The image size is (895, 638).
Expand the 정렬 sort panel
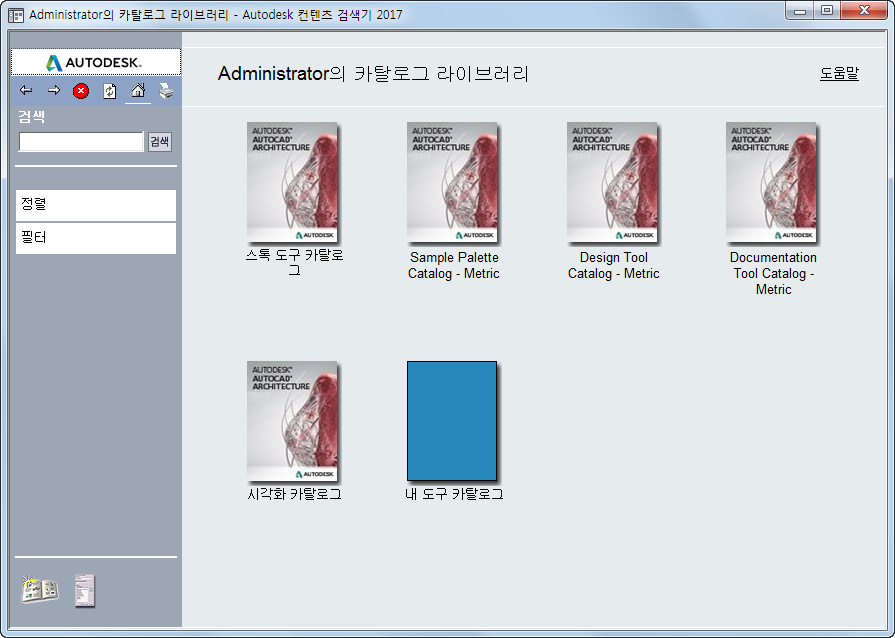(x=96, y=205)
